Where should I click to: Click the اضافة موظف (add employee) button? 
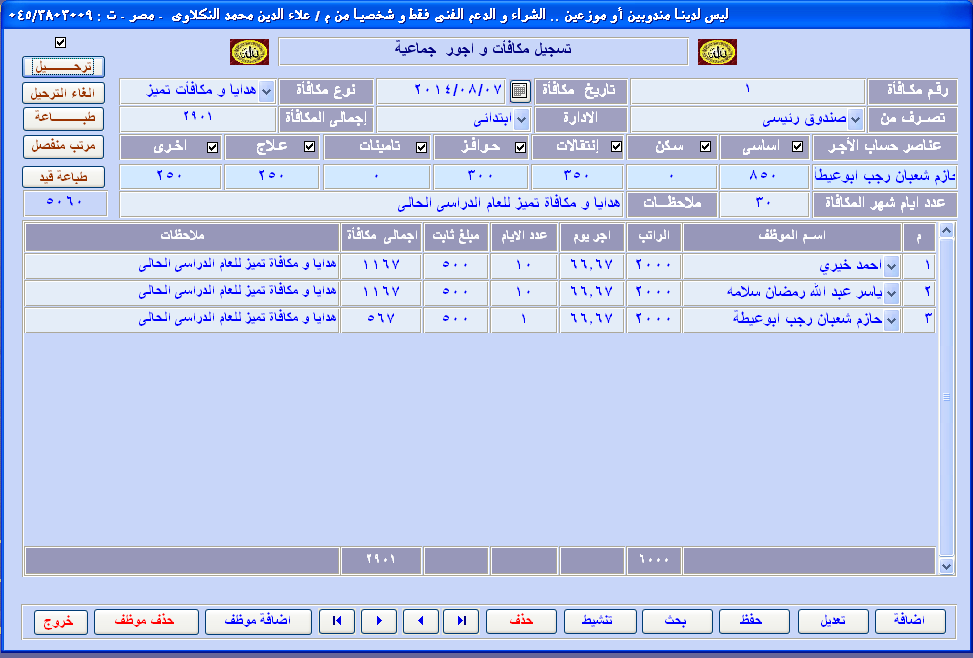pos(258,621)
